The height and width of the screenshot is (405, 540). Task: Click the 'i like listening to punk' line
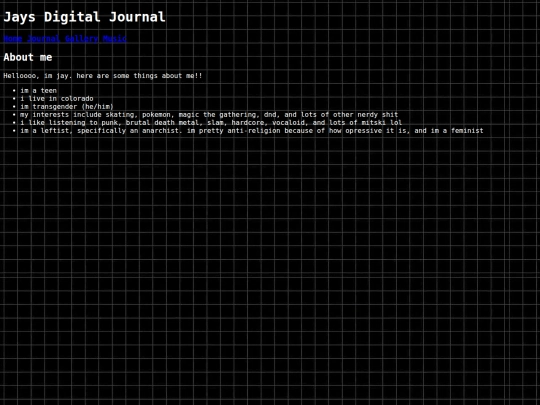click(211, 123)
